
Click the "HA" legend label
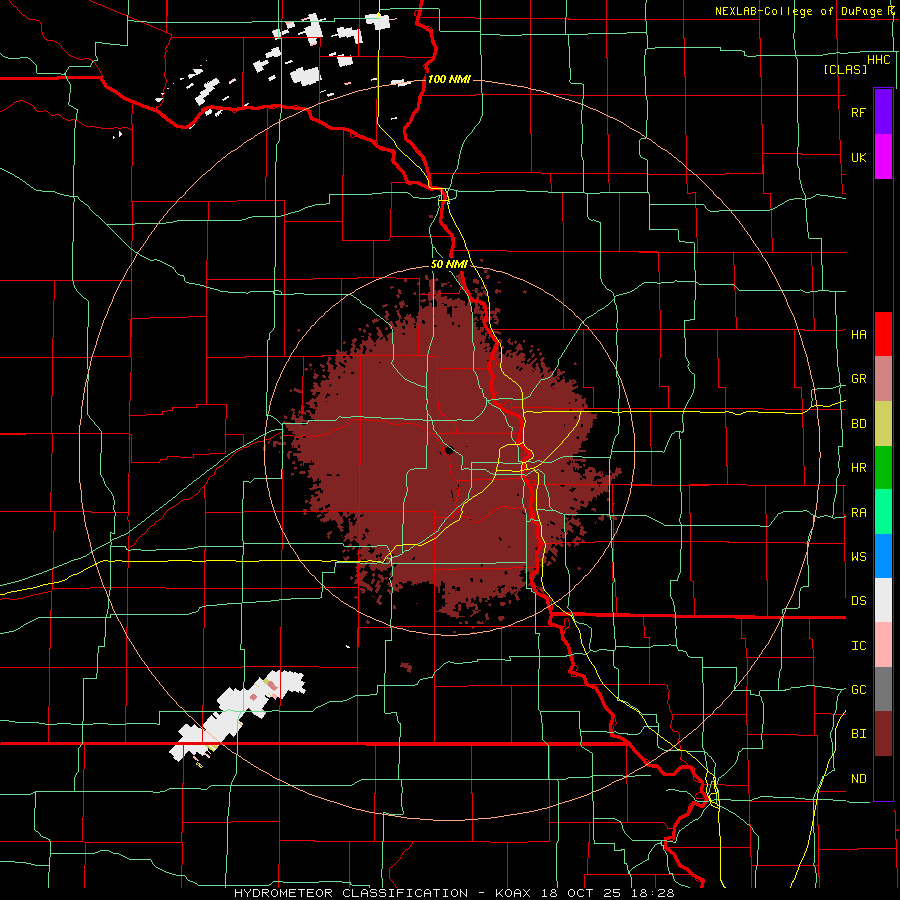858,335
